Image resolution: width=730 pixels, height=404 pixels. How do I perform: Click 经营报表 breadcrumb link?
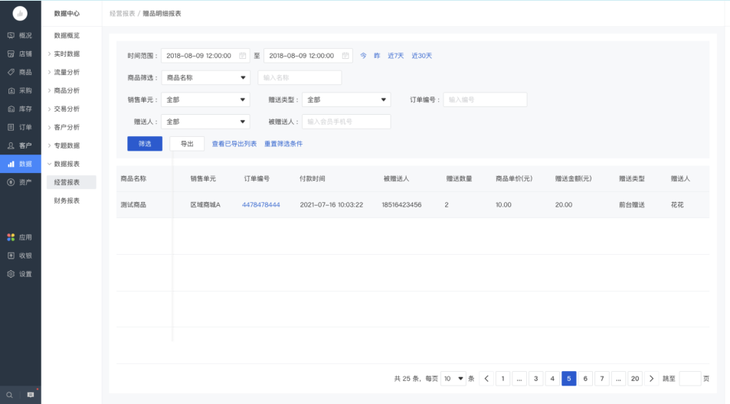[122, 13]
